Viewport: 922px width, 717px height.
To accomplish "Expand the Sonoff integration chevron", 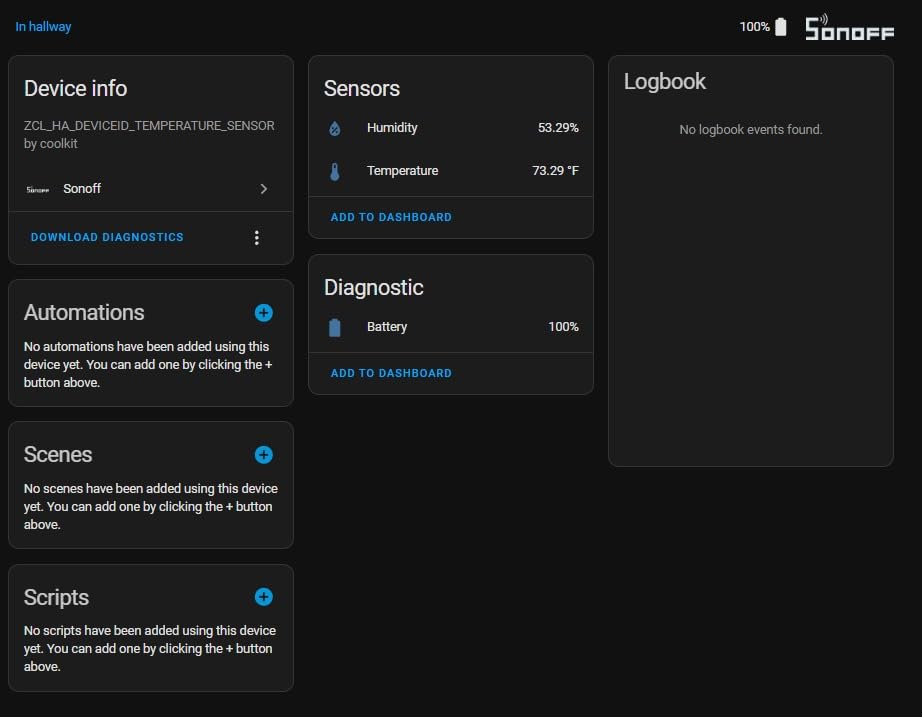I will coord(263,189).
